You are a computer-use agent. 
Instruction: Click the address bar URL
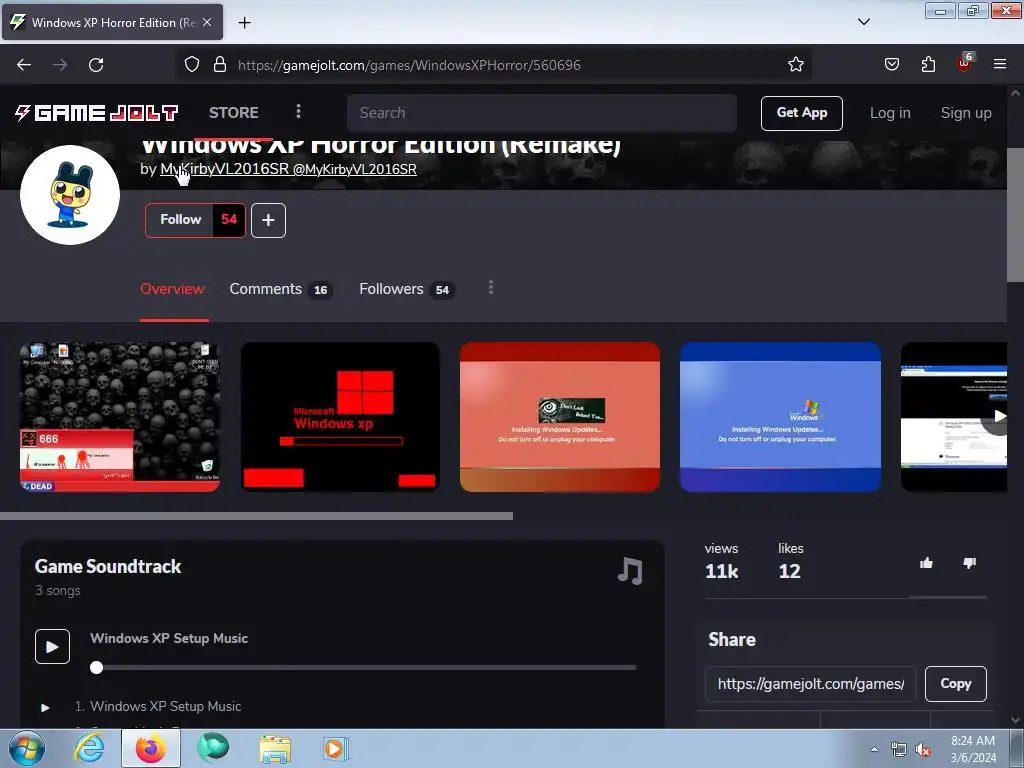(409, 65)
